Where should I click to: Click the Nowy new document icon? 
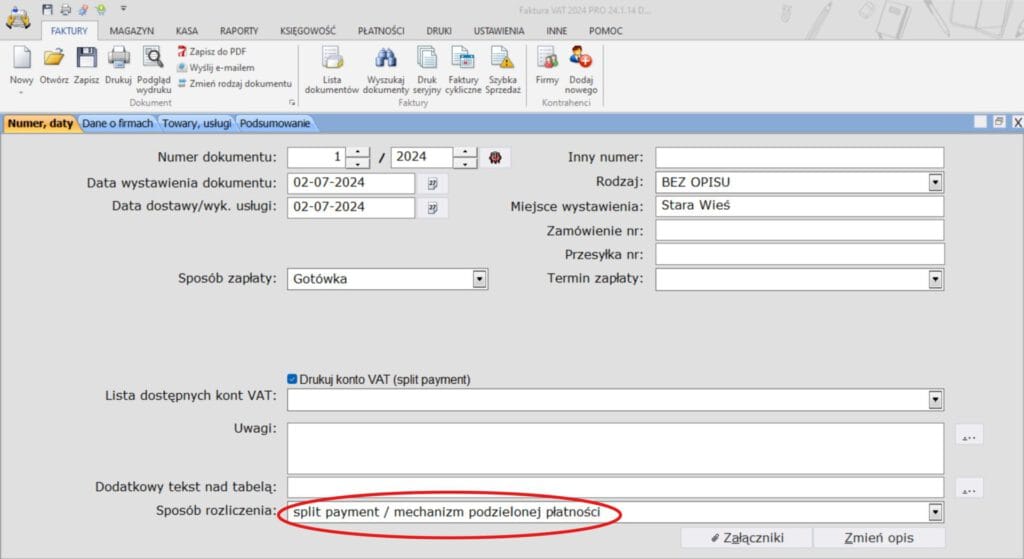click(x=21, y=62)
